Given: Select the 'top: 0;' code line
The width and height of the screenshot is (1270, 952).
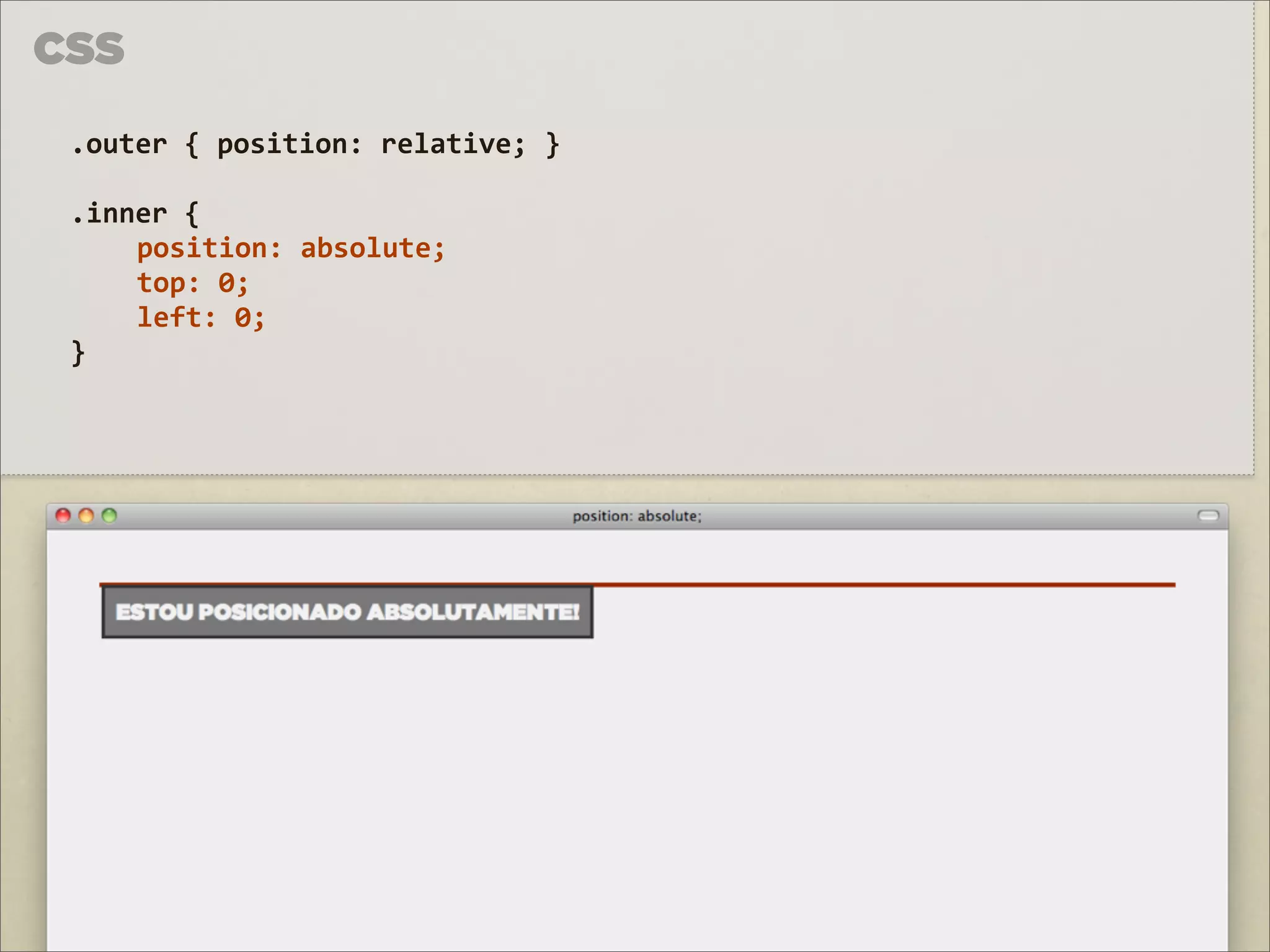Looking at the screenshot, I should [192, 283].
